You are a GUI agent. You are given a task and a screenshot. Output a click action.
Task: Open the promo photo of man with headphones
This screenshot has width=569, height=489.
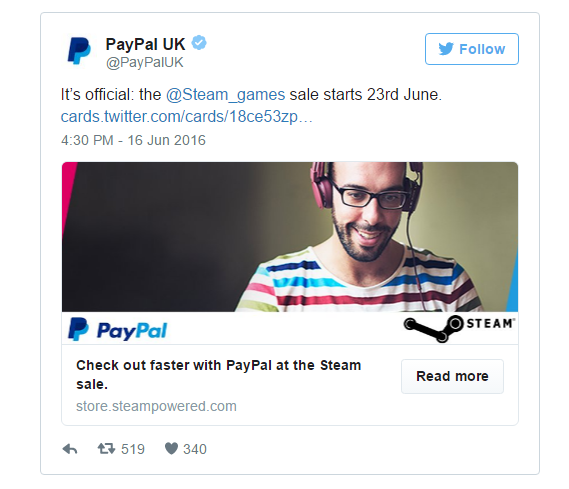[290, 237]
